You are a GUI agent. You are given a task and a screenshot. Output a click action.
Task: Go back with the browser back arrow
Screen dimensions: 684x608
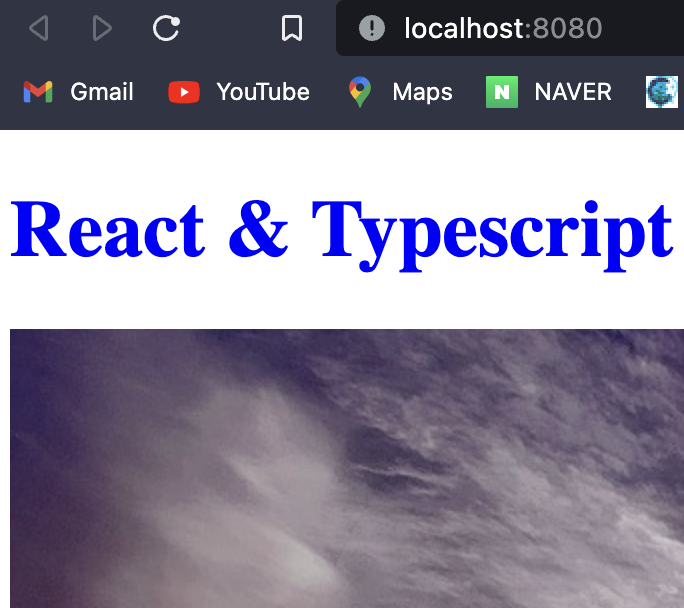pyautogui.click(x=38, y=28)
